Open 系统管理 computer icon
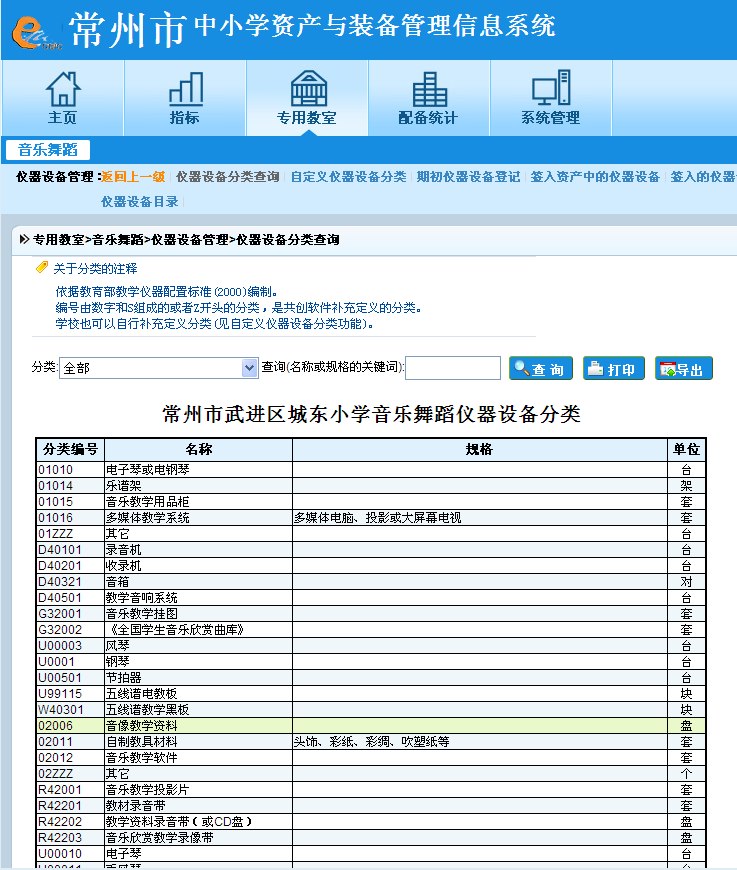737x870 pixels. pos(551,88)
